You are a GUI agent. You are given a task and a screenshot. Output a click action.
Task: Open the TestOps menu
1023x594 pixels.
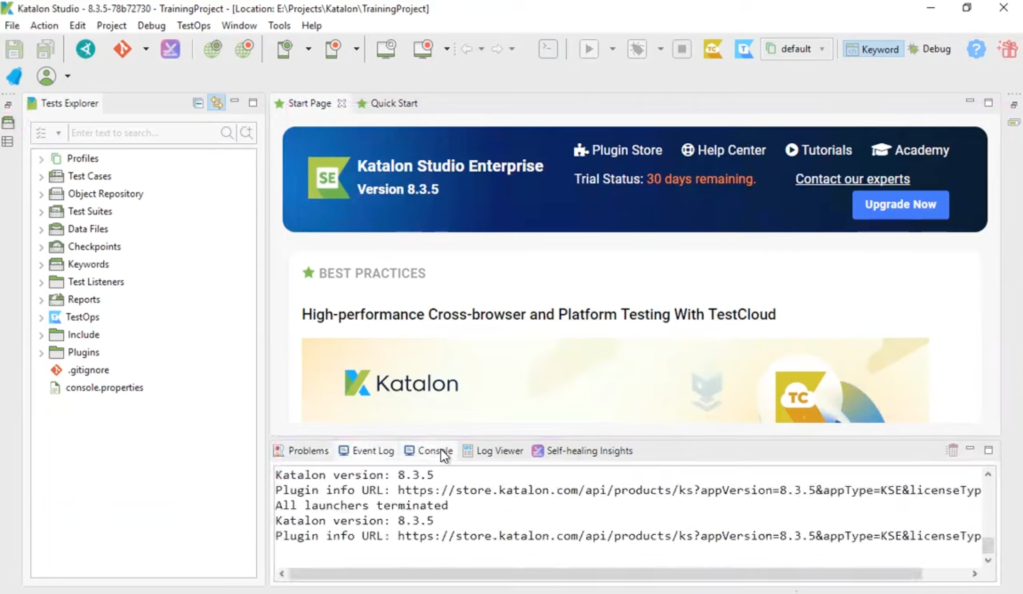coord(193,25)
